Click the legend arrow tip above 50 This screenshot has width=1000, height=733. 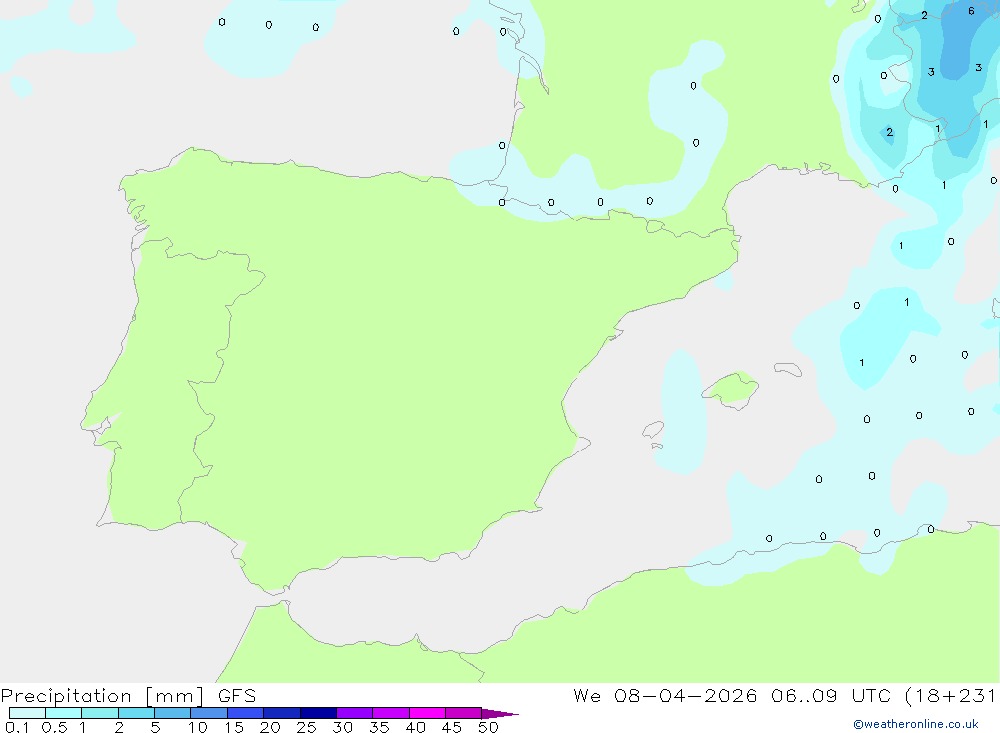tap(500, 714)
